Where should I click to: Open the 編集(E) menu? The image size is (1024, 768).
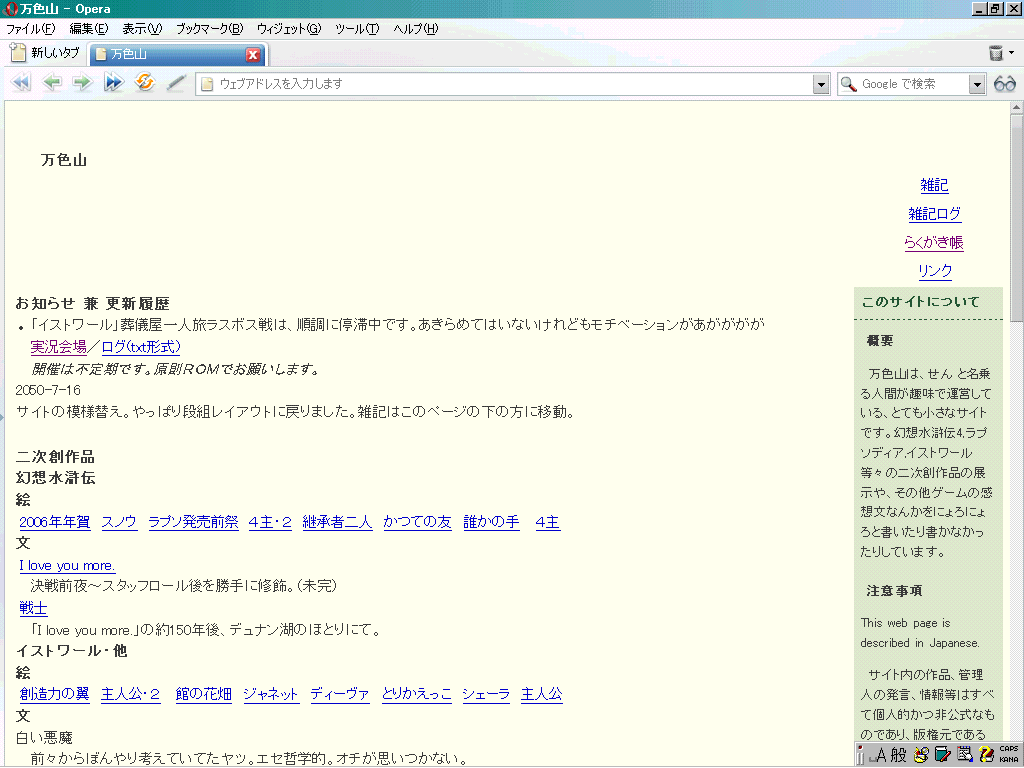[x=89, y=29]
